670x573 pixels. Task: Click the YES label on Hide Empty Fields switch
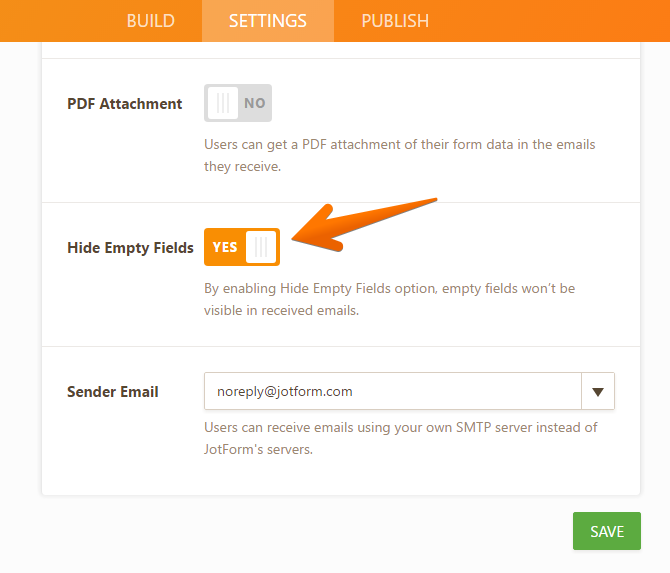tap(225, 247)
